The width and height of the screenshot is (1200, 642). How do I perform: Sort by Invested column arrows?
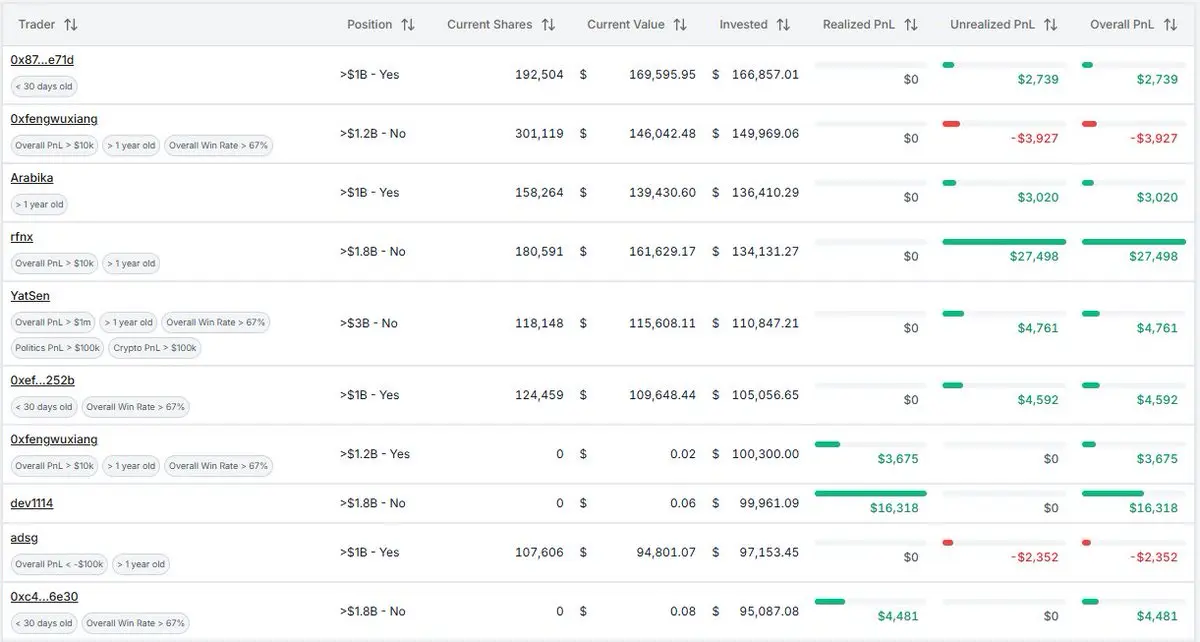pyautogui.click(x=783, y=24)
